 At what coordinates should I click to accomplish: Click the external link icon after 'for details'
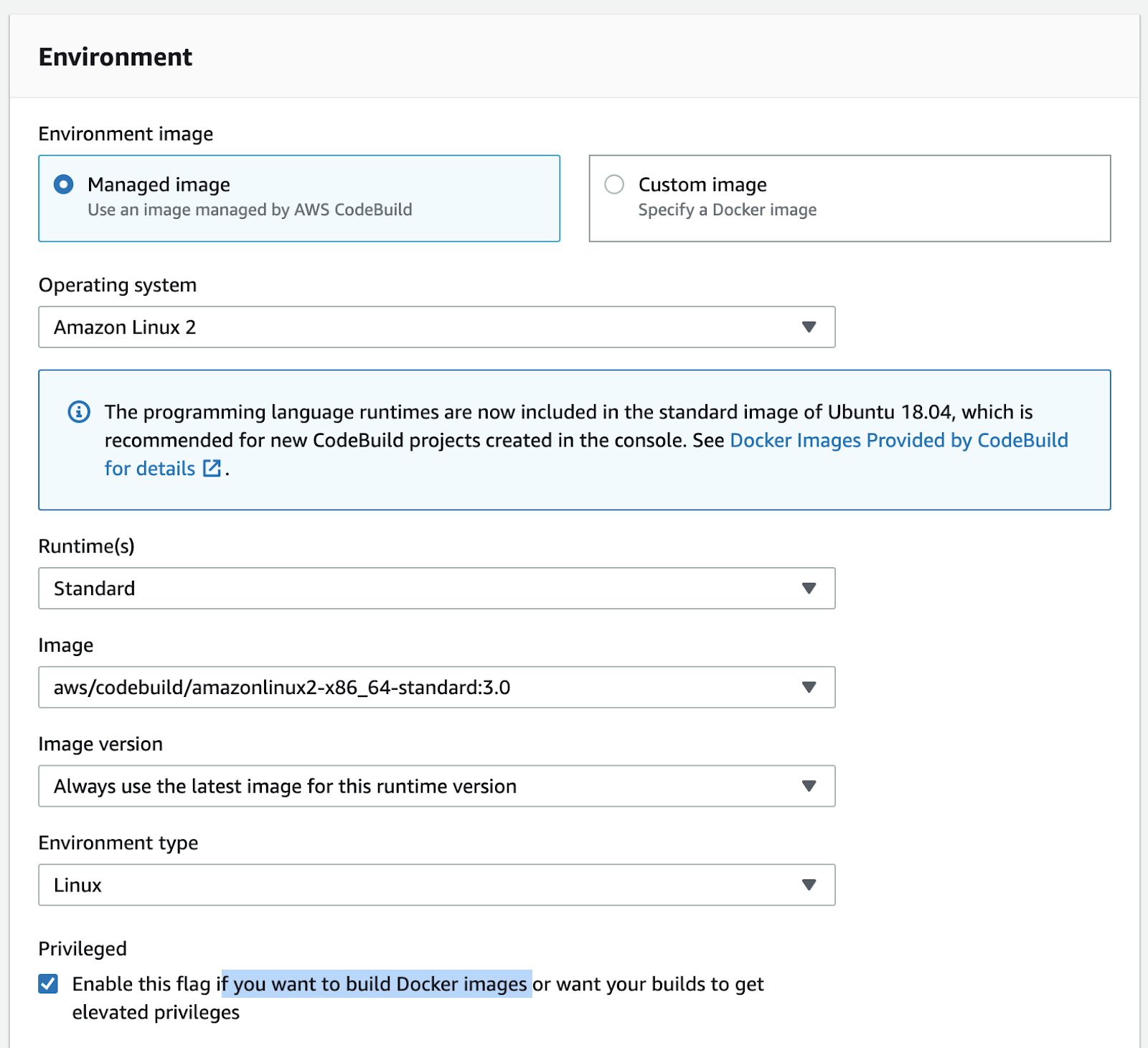[212, 469]
